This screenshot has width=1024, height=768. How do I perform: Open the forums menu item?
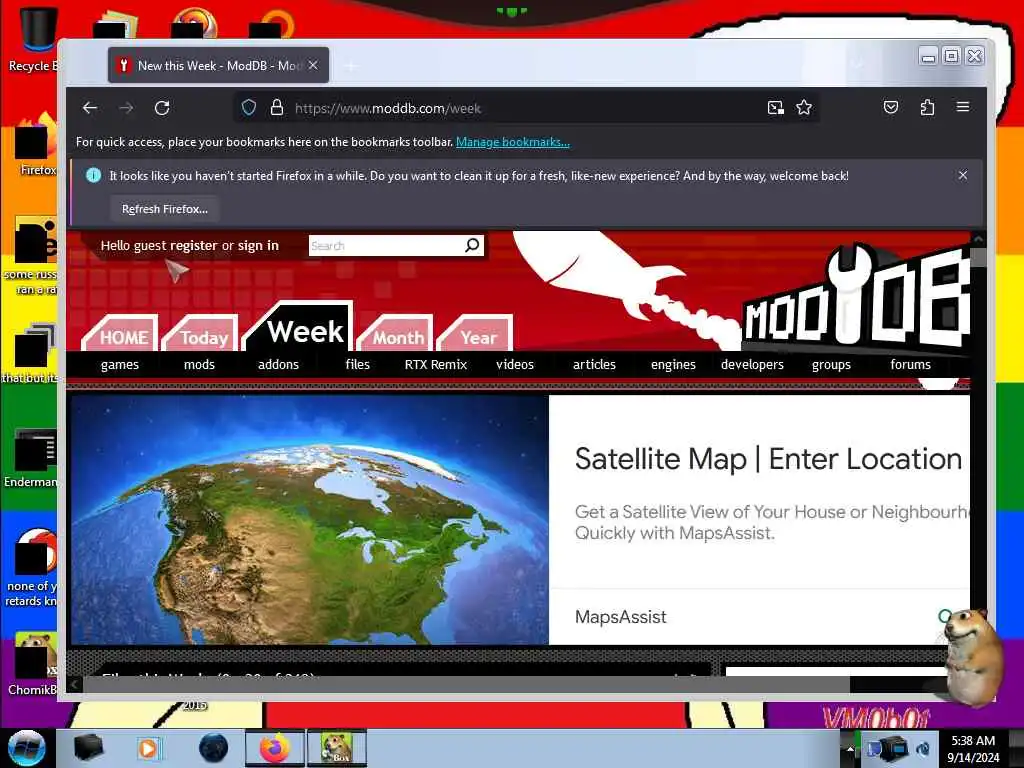pyautogui.click(x=910, y=364)
